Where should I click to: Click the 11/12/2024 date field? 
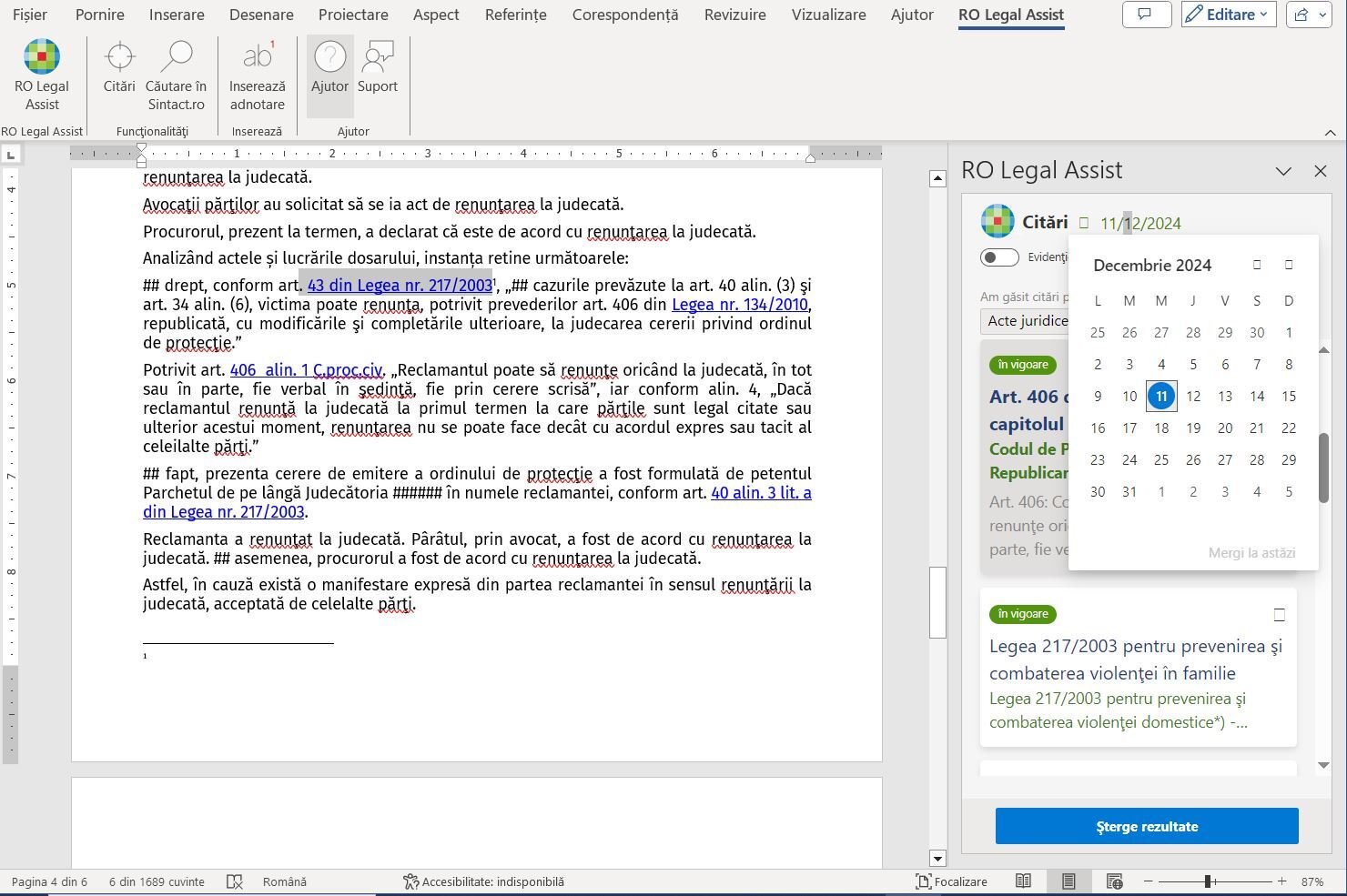(1140, 224)
